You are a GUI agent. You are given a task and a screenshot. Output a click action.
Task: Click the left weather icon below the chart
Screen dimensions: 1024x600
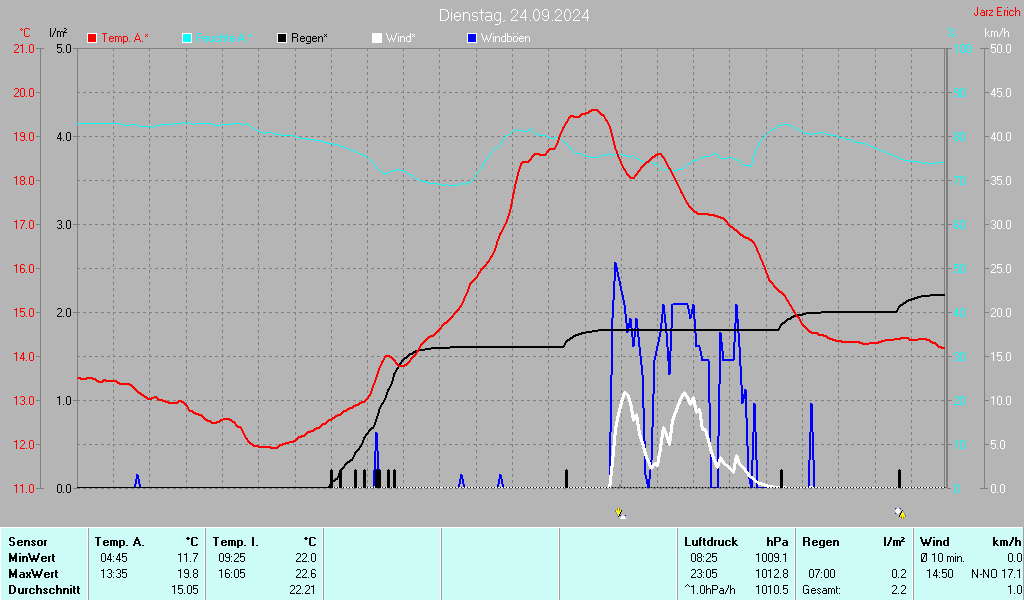tap(620, 513)
